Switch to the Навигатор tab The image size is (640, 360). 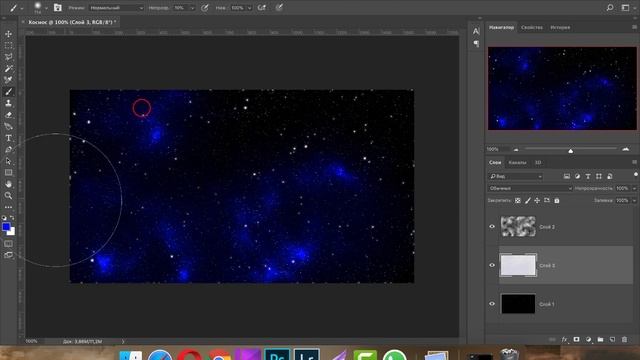[502, 27]
